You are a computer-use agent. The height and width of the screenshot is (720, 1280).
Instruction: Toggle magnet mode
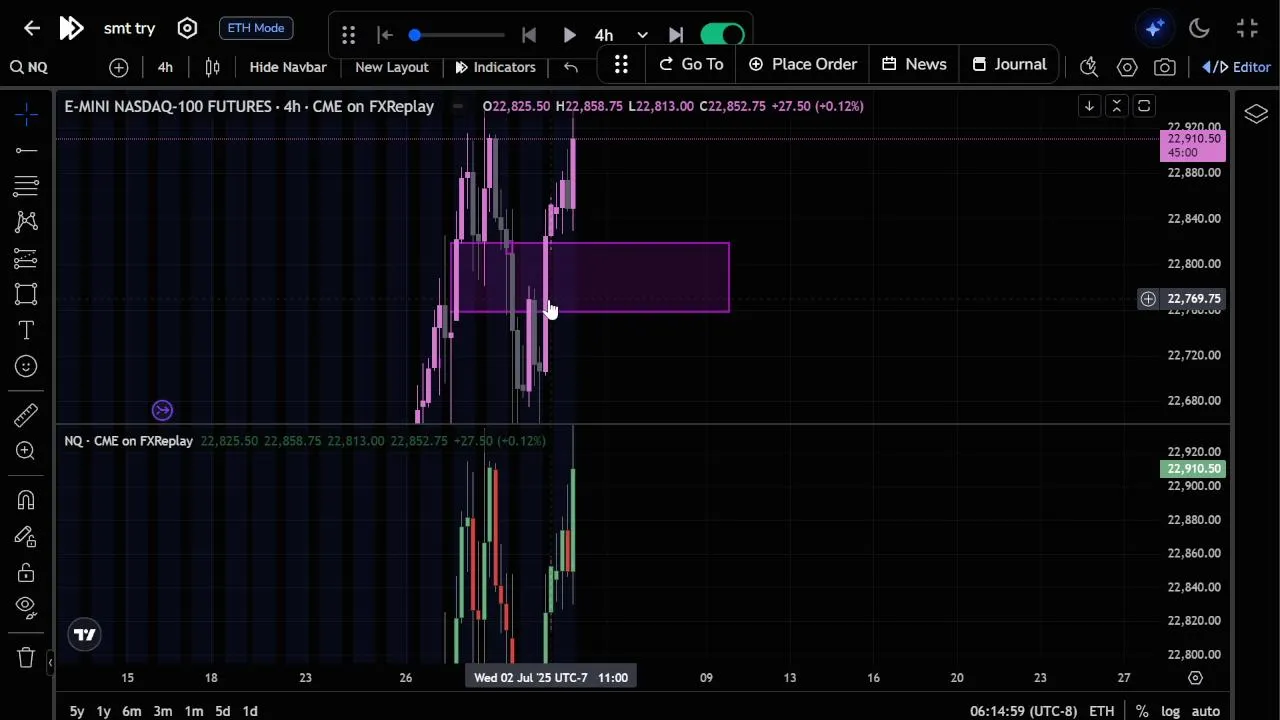point(27,499)
